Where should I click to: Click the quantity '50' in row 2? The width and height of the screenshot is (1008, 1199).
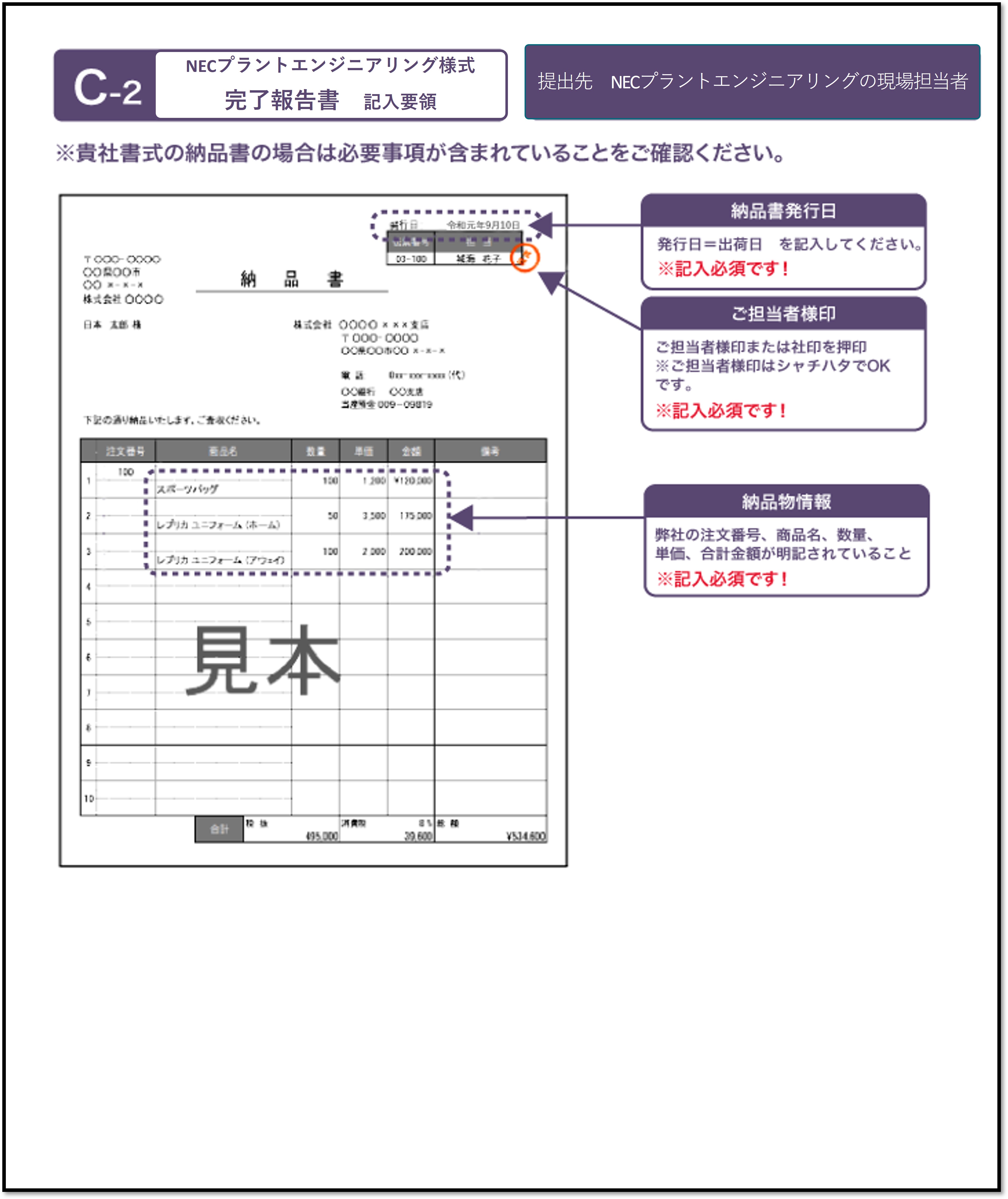[332, 516]
